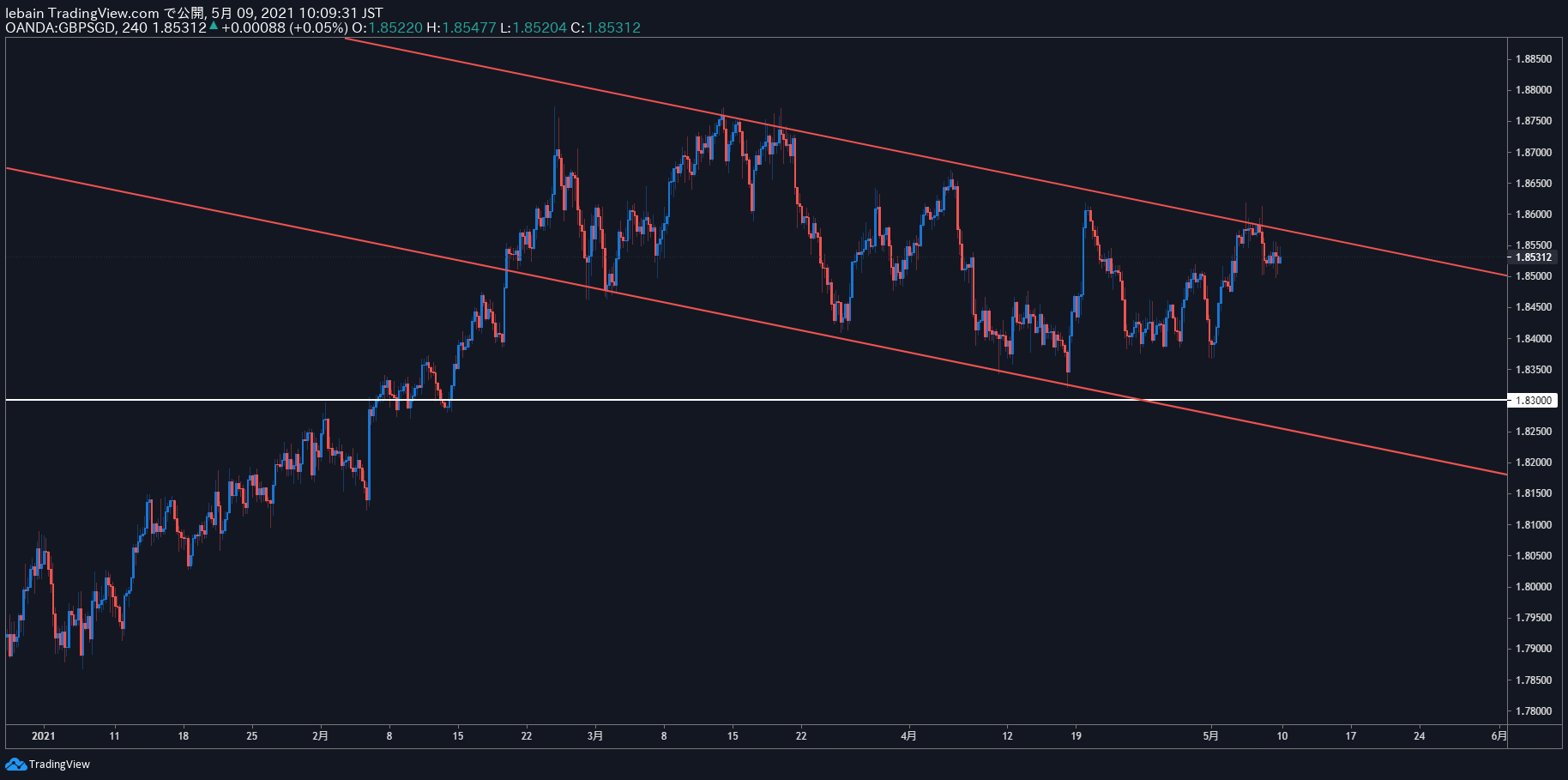The width and height of the screenshot is (1568, 780).
Task: Click the +0.00088 (+0.05%) change value
Action: (x=285, y=27)
